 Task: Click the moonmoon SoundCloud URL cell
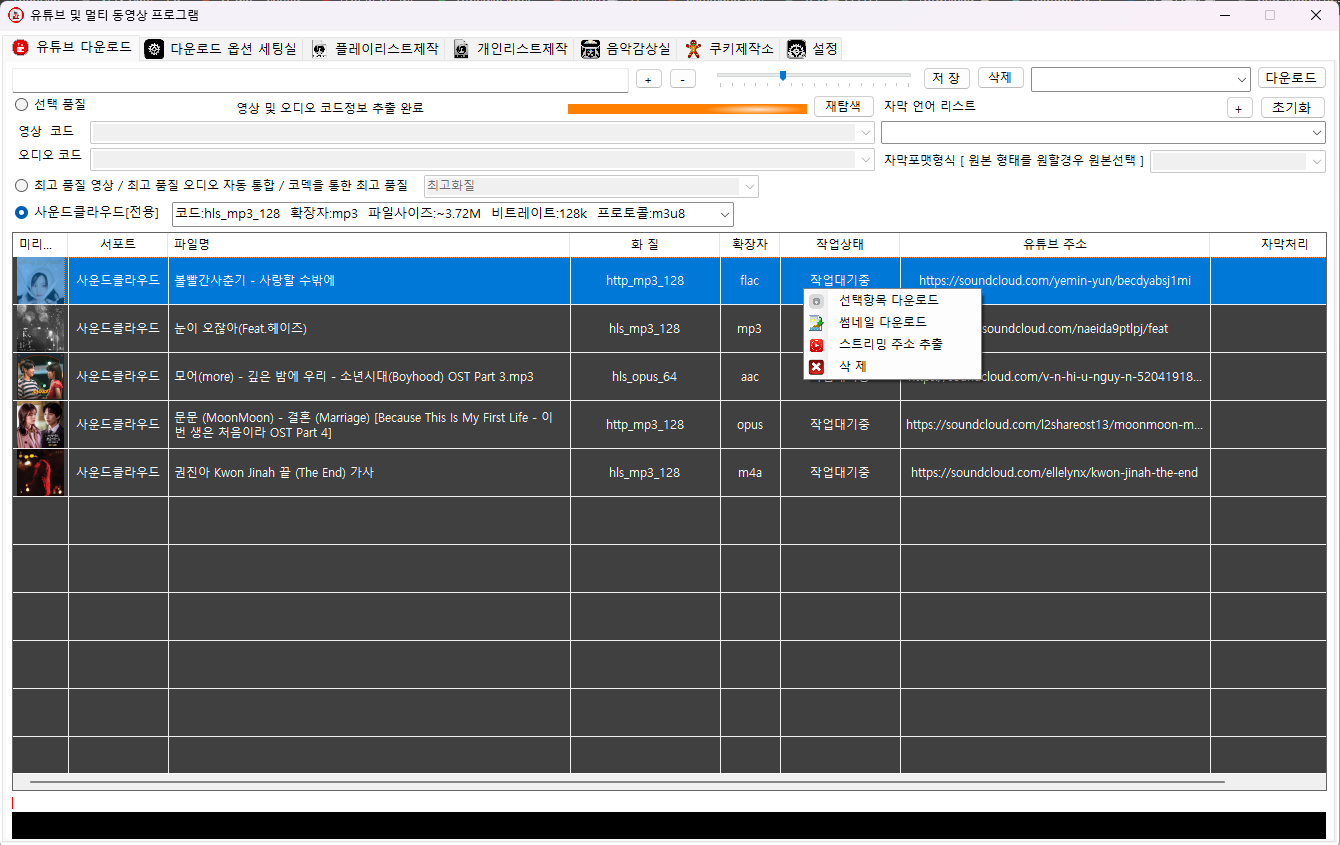(1055, 424)
